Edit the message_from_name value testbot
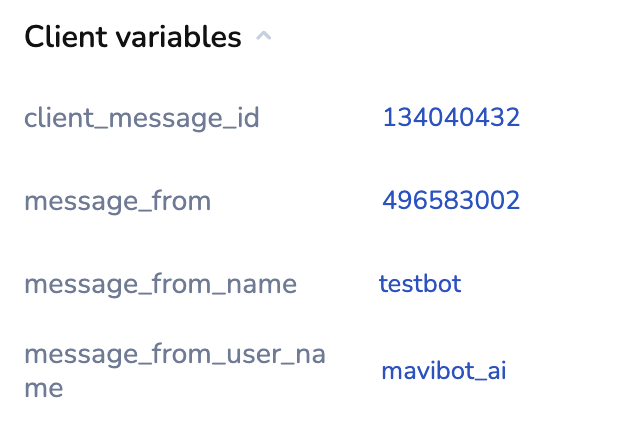 pyautogui.click(x=420, y=284)
